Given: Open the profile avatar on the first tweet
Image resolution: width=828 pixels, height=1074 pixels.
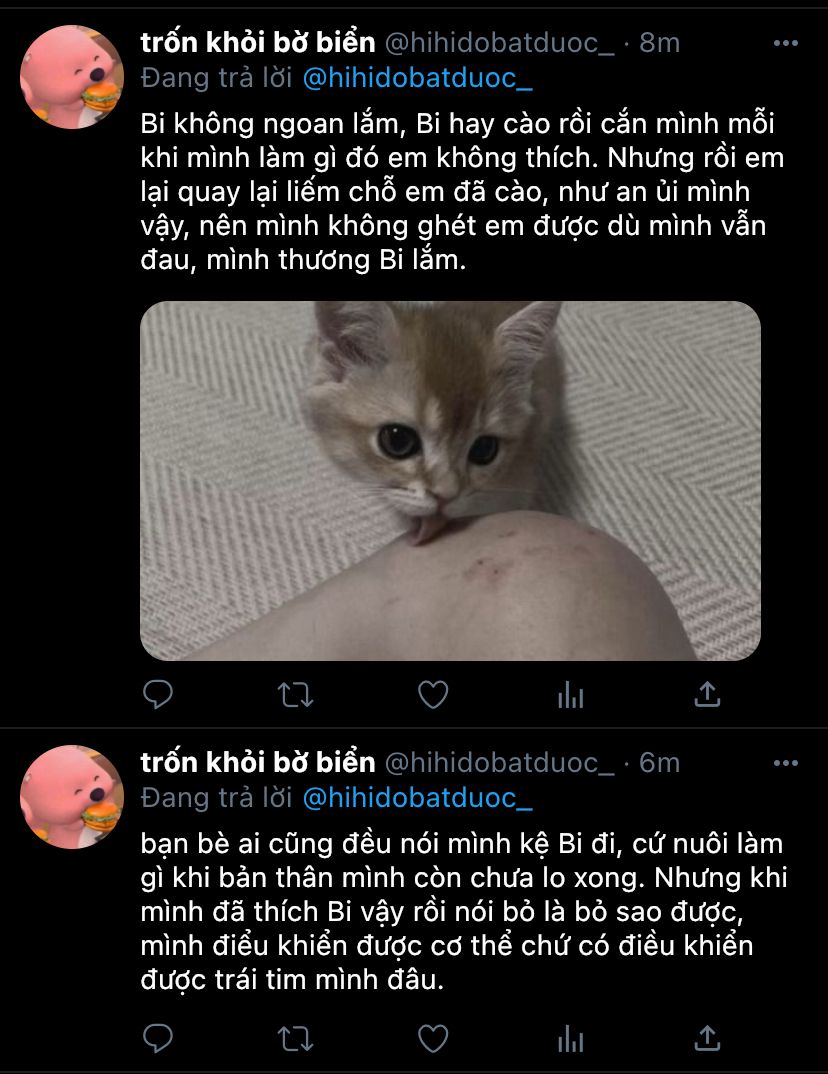Looking at the screenshot, I should [72, 77].
